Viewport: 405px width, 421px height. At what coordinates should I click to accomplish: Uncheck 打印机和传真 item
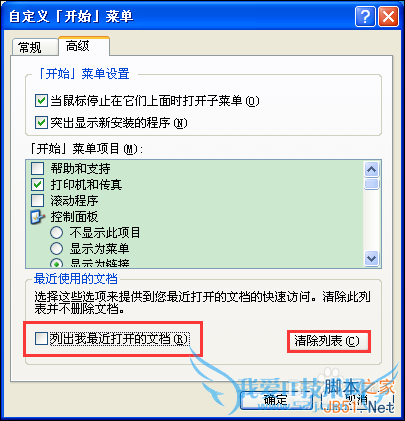(37, 184)
